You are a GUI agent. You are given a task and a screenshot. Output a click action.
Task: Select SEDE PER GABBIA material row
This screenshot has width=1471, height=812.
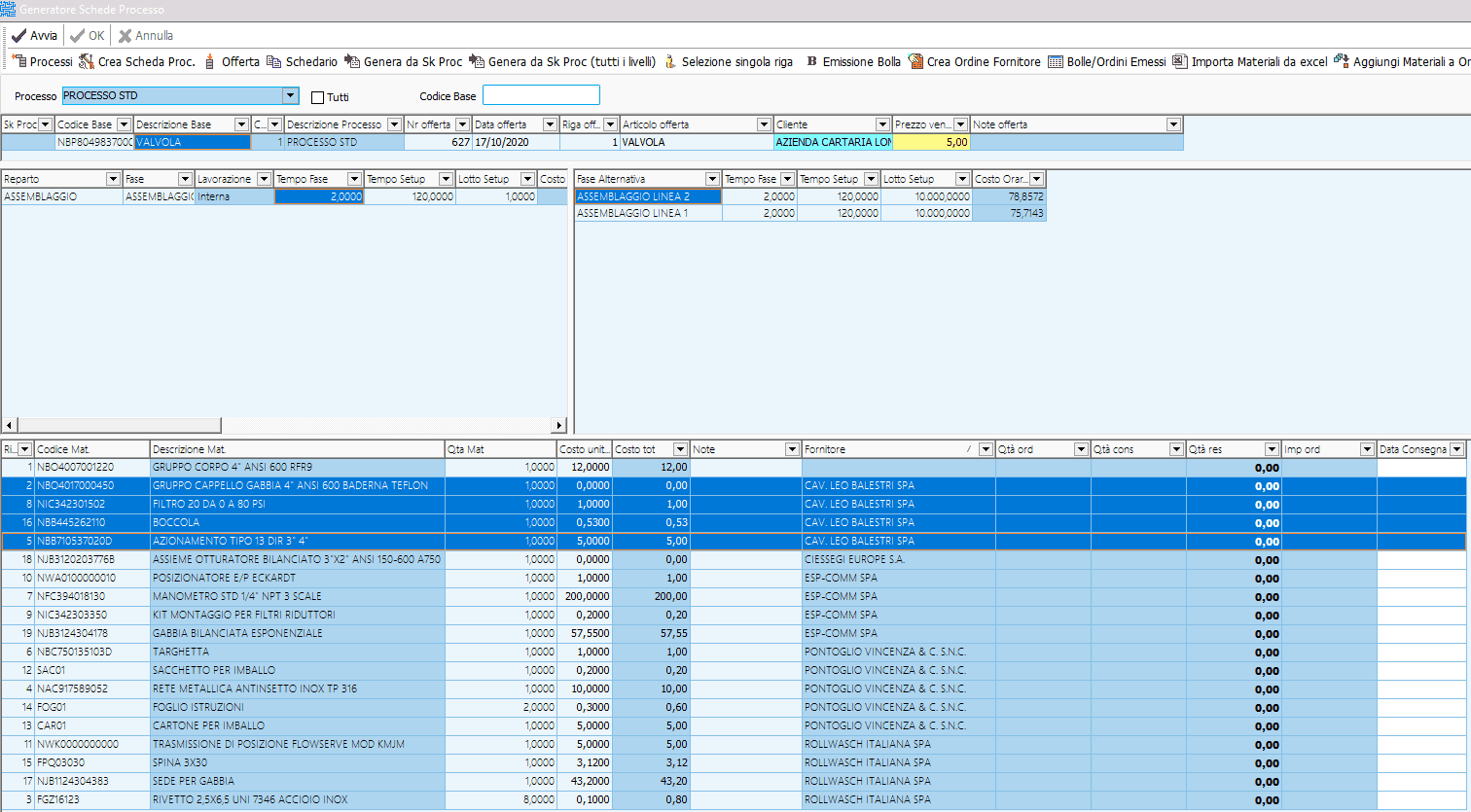pyautogui.click(x=735, y=781)
